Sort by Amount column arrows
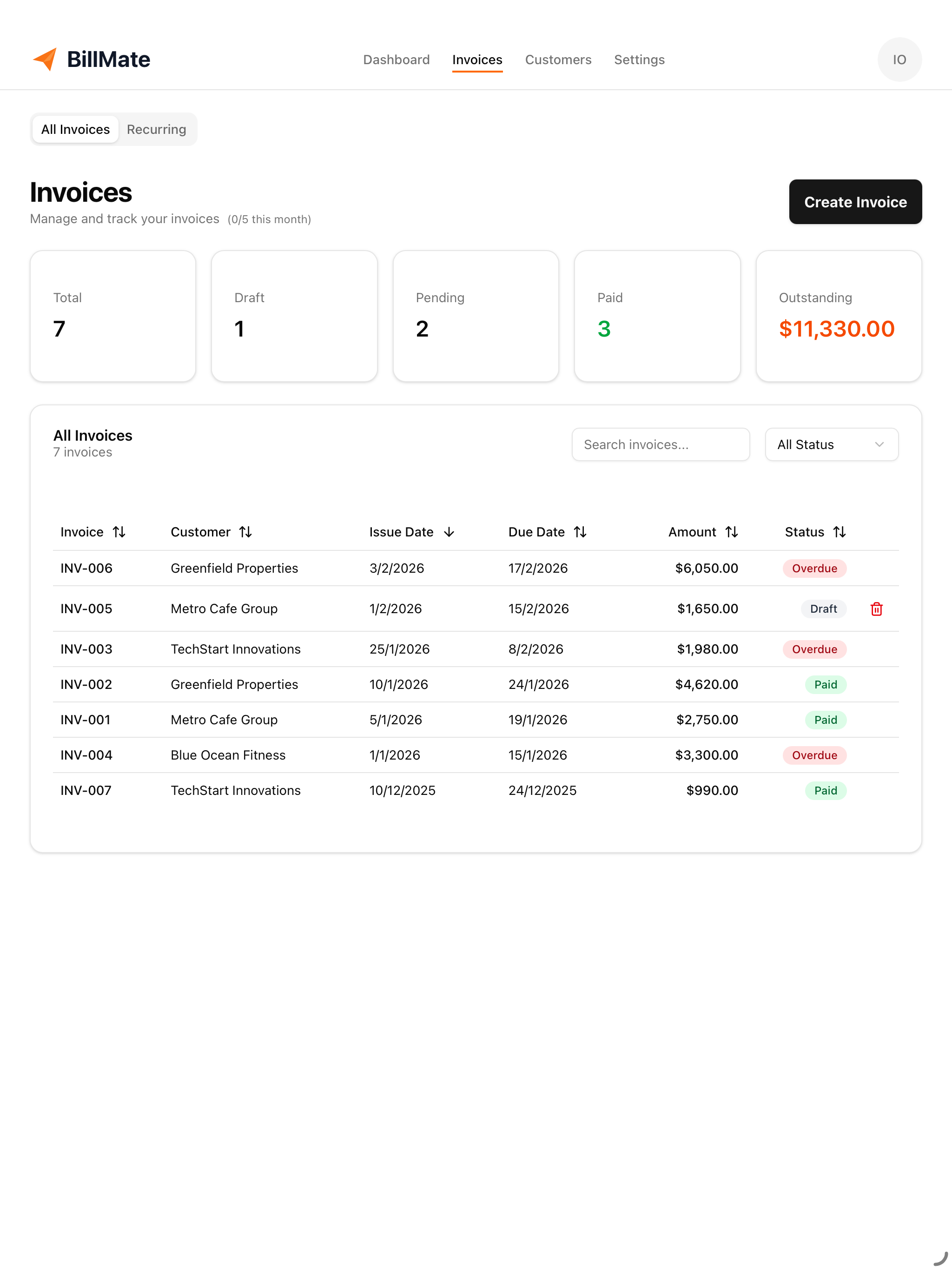The image size is (952, 1270). click(732, 532)
